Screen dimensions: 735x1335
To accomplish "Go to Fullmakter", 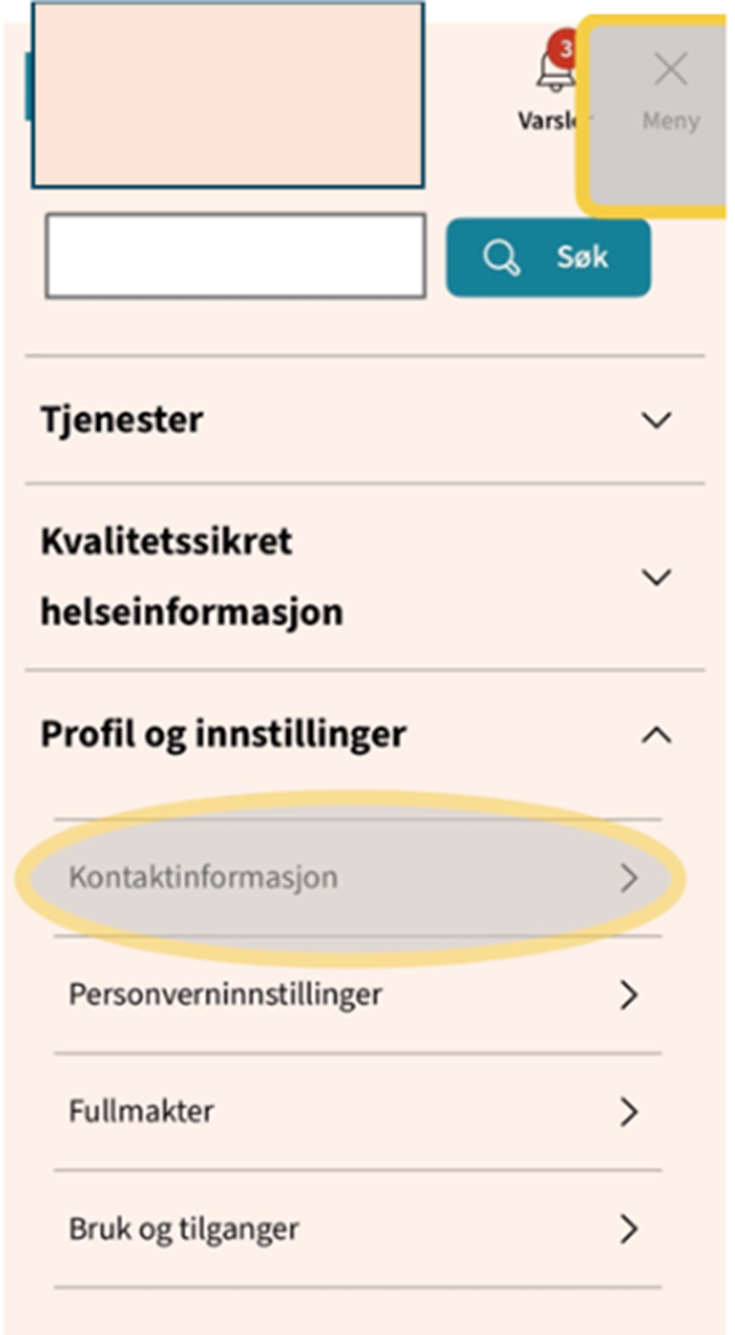I will tap(141, 1111).
